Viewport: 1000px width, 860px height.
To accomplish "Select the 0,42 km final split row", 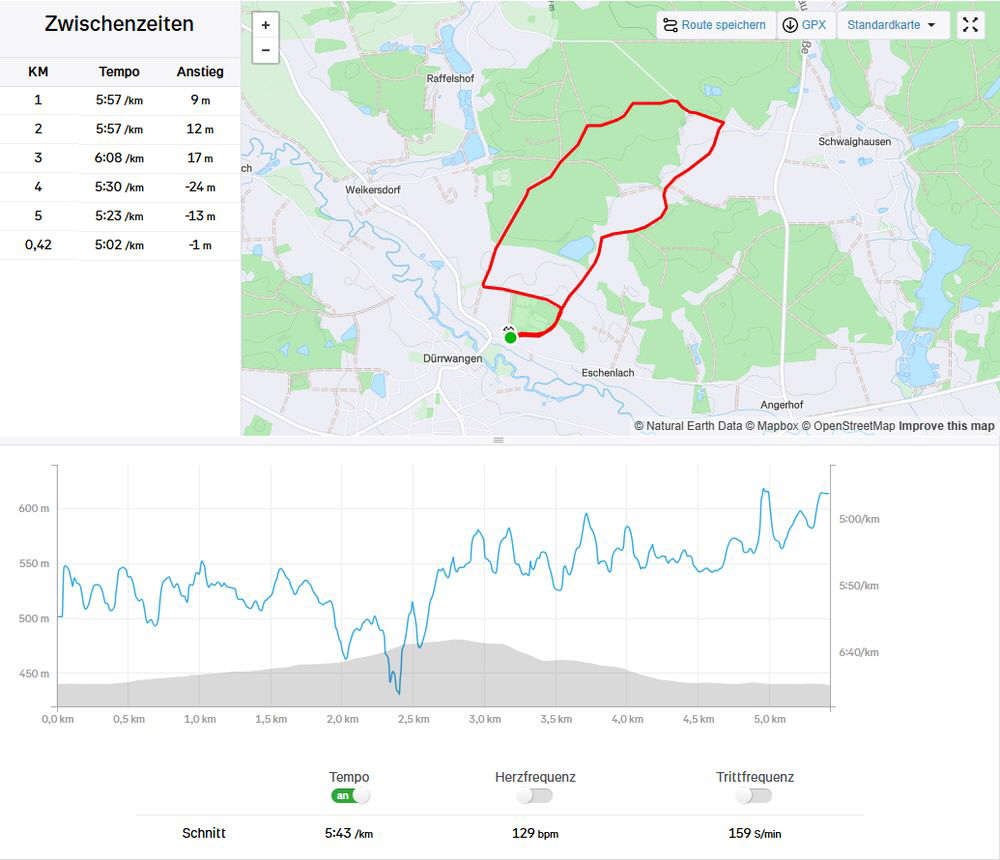I will (x=120, y=245).
